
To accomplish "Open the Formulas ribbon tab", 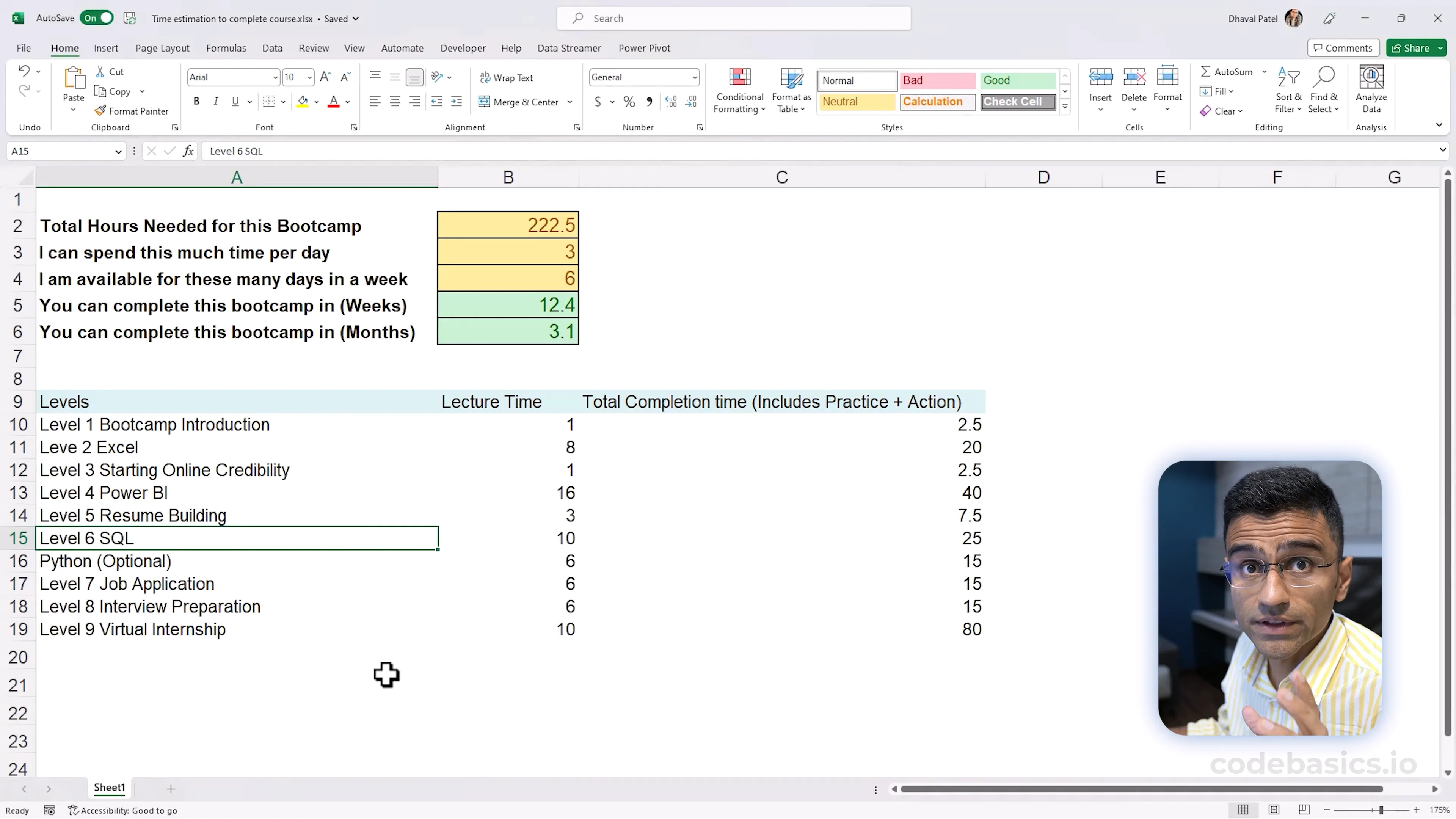I will tap(226, 48).
